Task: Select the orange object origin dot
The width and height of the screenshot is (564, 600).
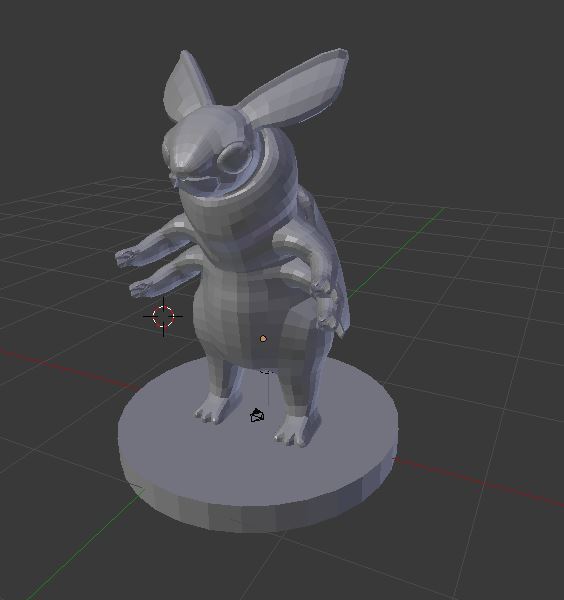Action: [263, 338]
